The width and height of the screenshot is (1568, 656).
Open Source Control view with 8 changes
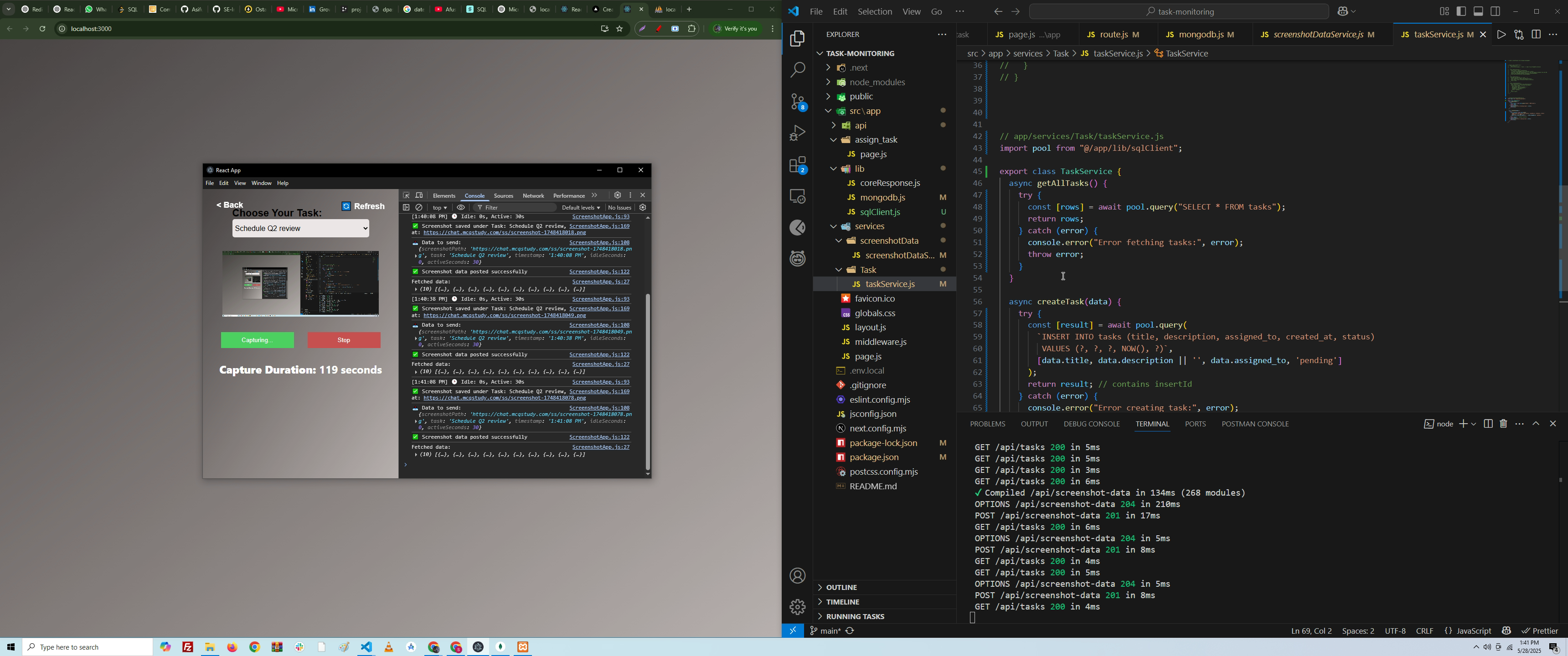[x=797, y=102]
